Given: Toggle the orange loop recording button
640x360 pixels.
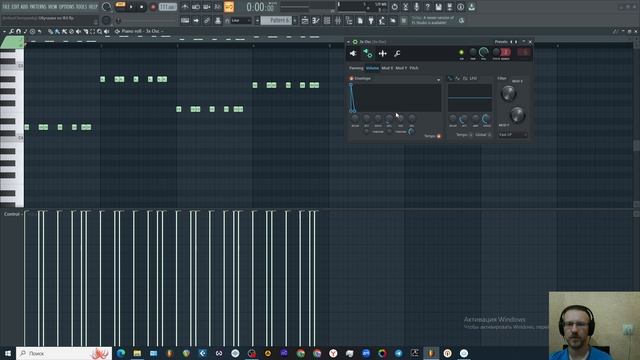Looking at the screenshot, I should coord(229,7).
